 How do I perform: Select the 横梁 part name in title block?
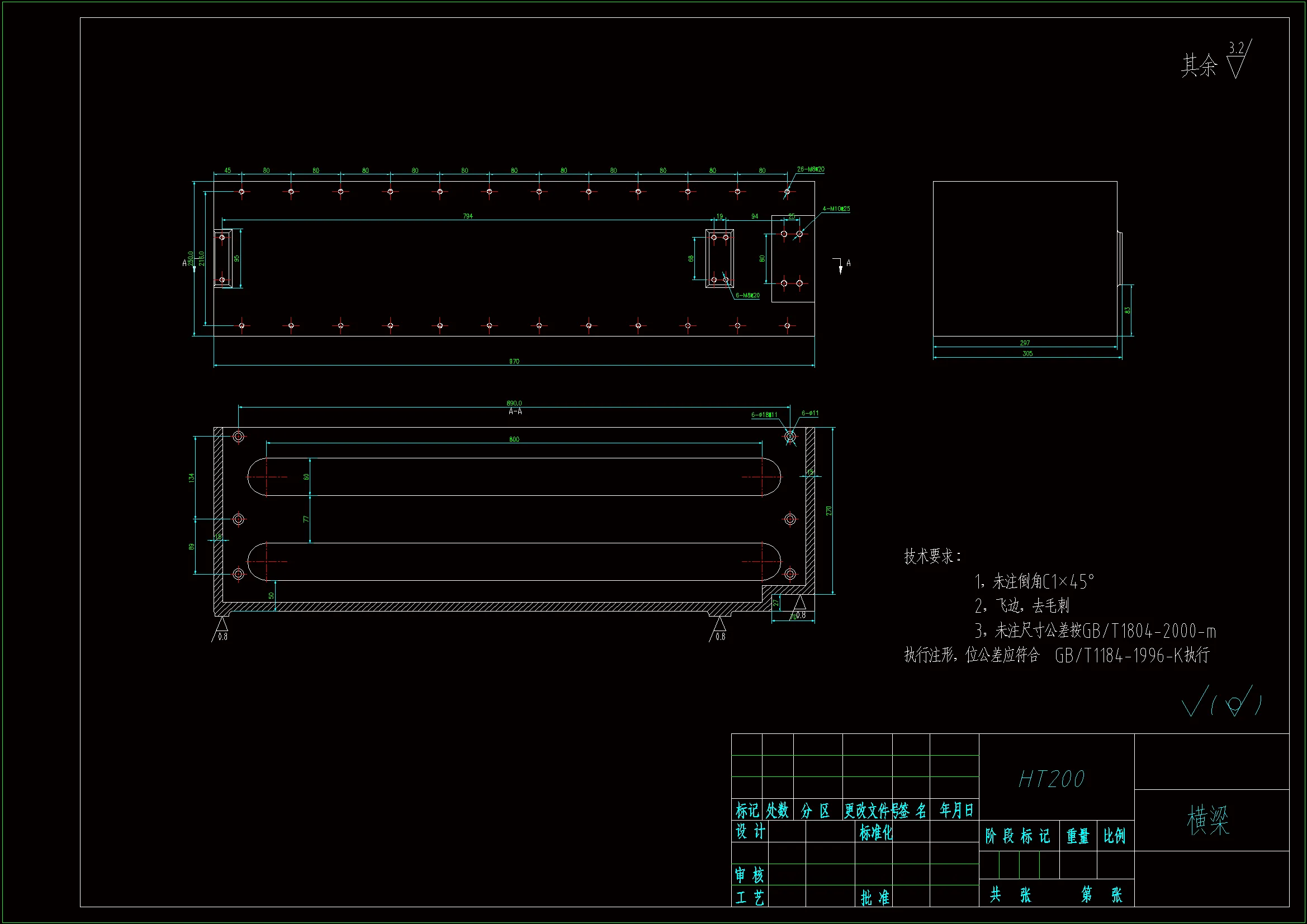tap(1208, 821)
